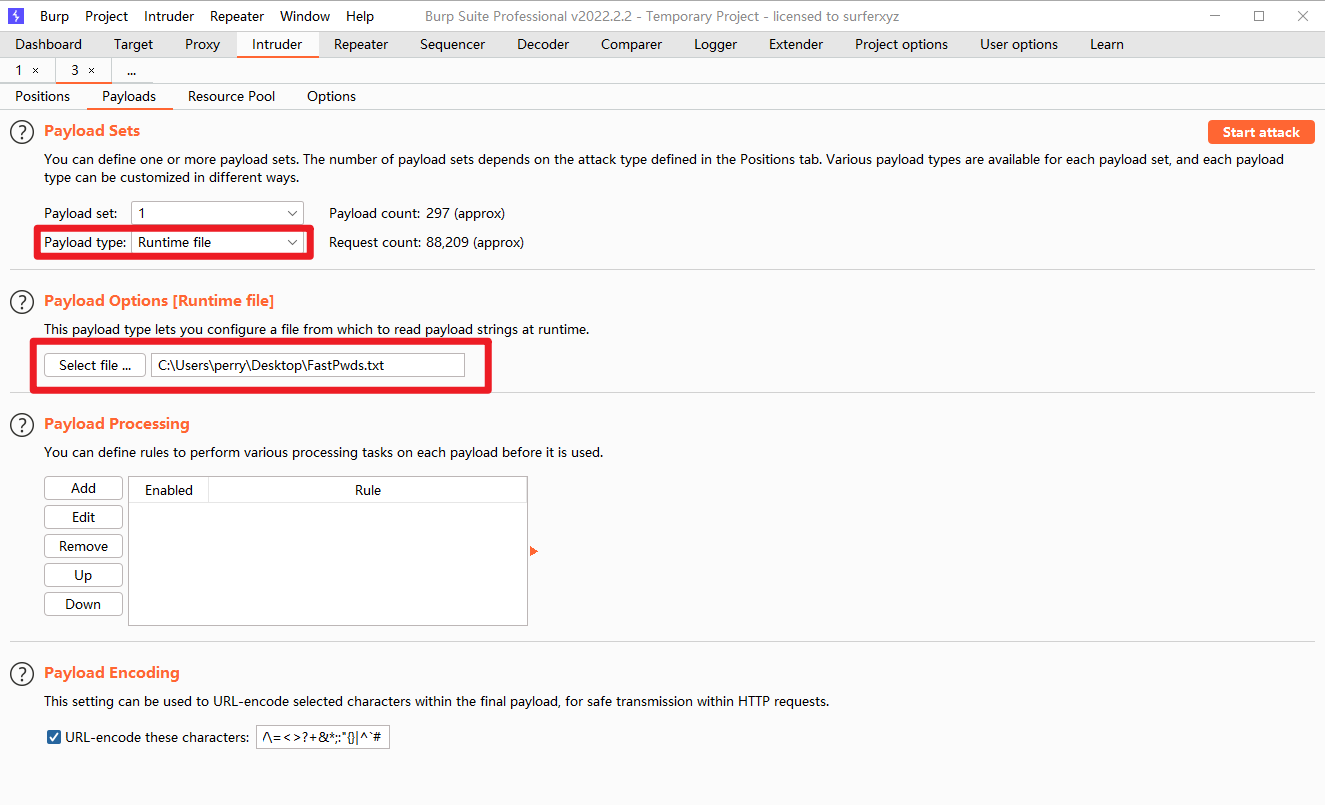The height and width of the screenshot is (805, 1325).
Task: Click the FastPwds.txt file path field
Action: click(x=307, y=365)
